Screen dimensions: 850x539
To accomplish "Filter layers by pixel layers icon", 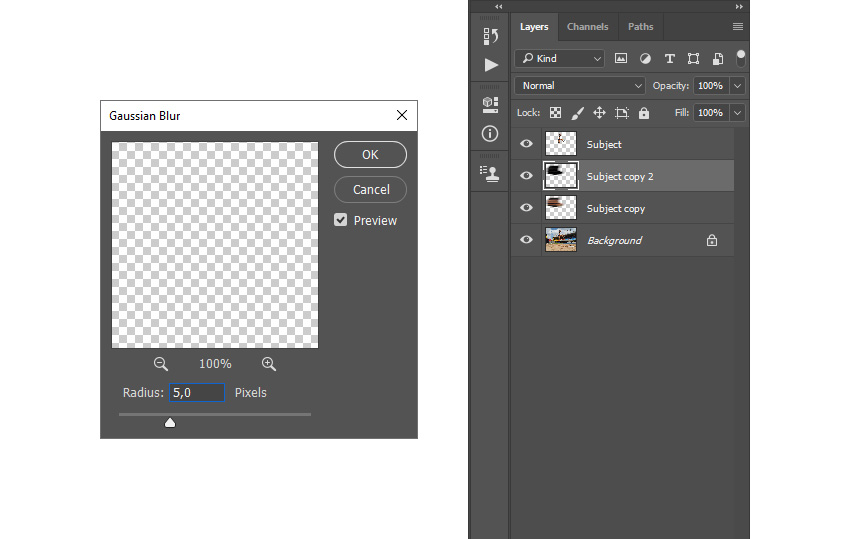I will click(x=621, y=59).
